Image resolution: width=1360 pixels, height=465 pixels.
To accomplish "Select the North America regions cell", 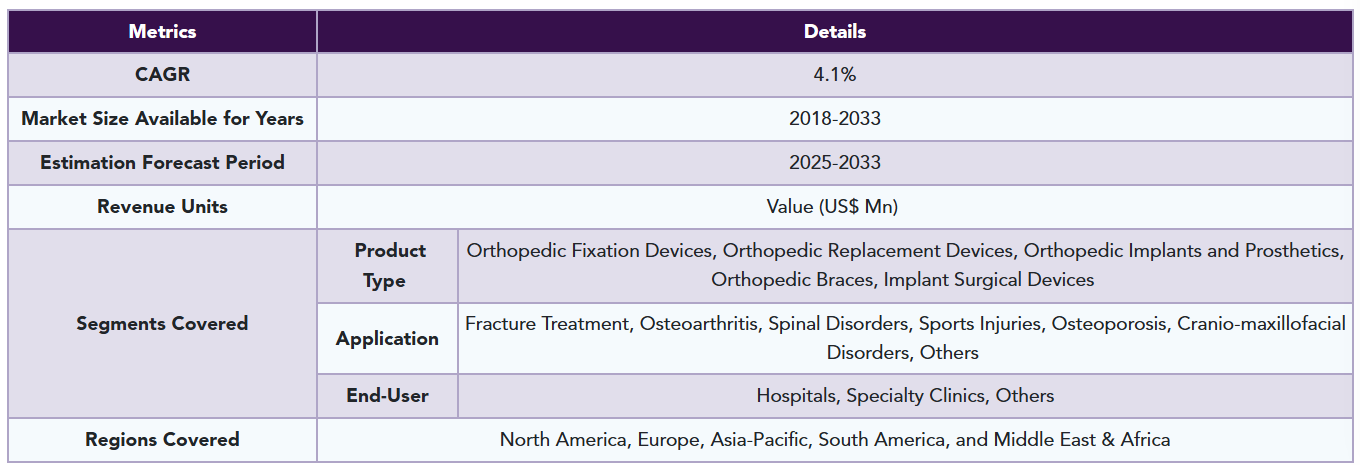I will point(835,440).
